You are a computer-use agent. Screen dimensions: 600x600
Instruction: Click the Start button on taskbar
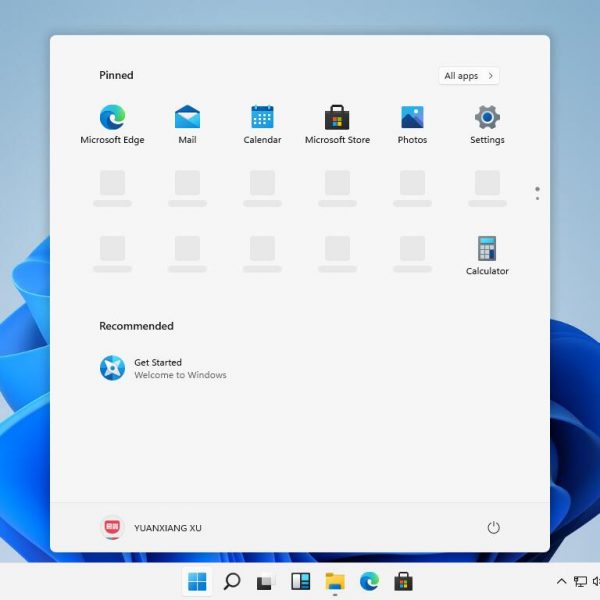197,582
